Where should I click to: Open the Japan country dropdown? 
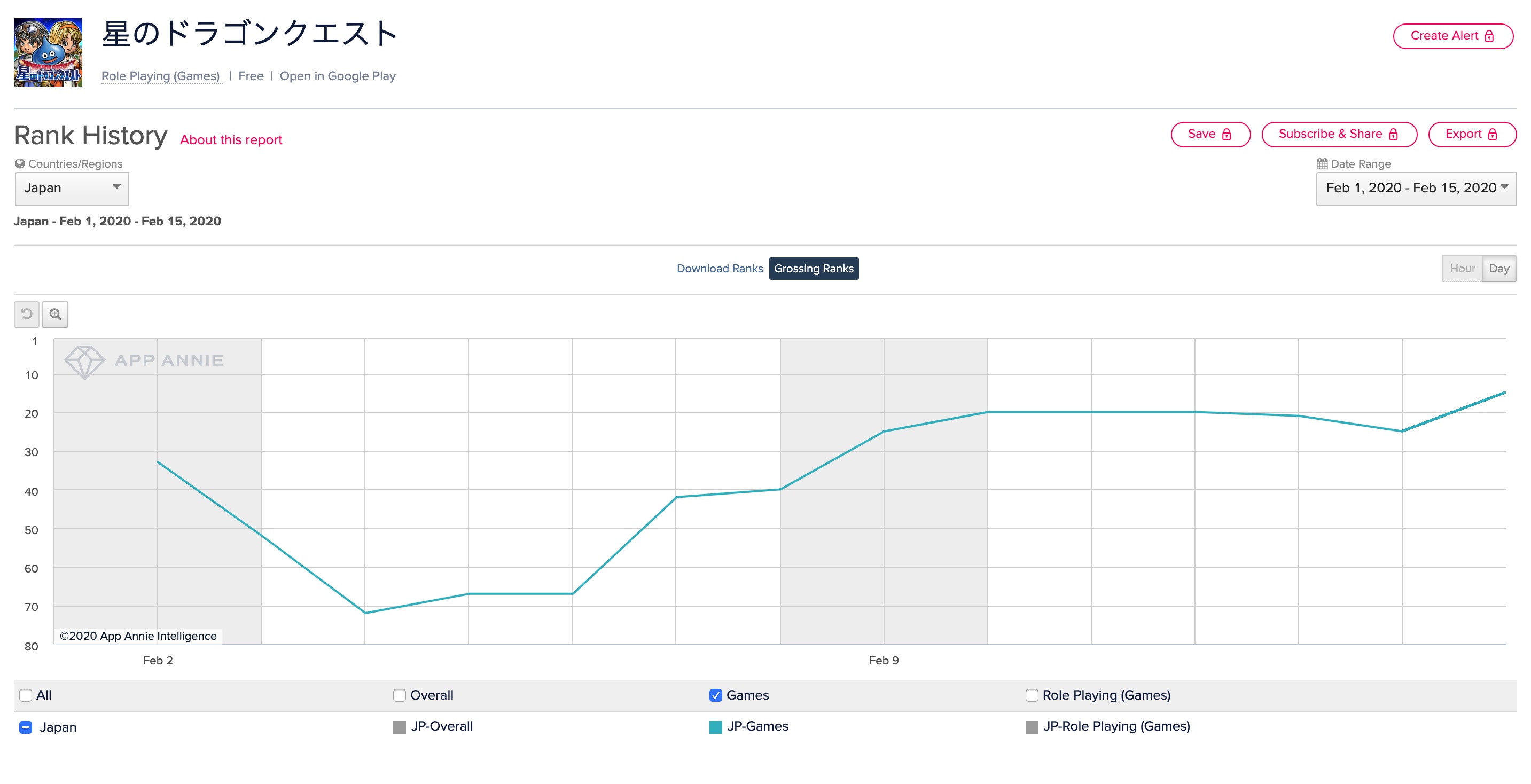(72, 189)
